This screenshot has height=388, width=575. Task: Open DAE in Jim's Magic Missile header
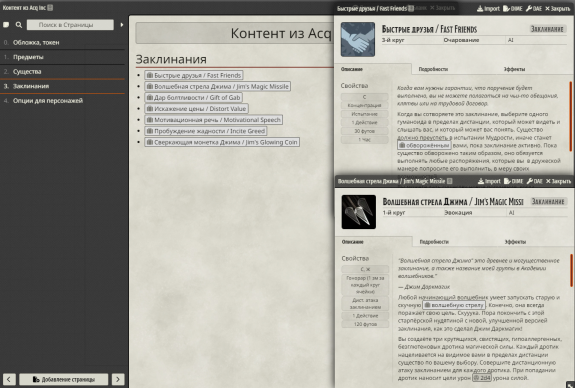pos(534,181)
